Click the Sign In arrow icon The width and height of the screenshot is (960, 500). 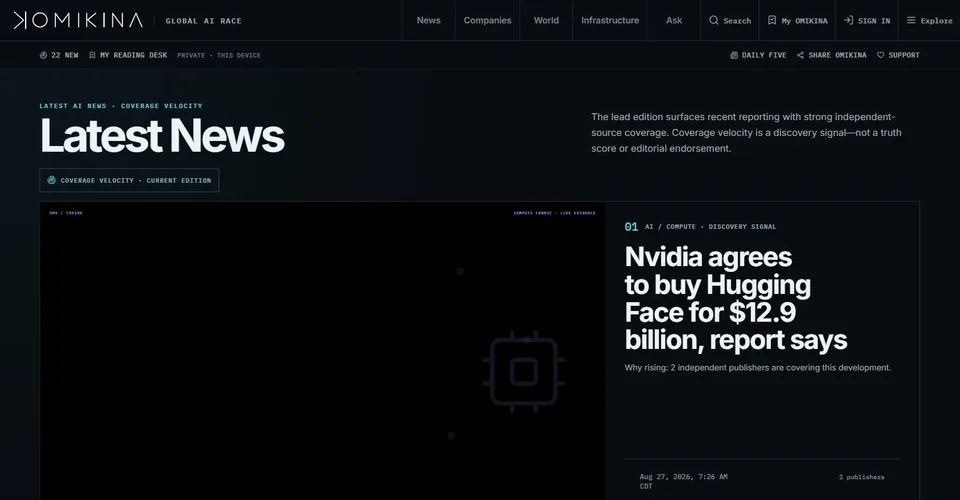click(x=848, y=20)
